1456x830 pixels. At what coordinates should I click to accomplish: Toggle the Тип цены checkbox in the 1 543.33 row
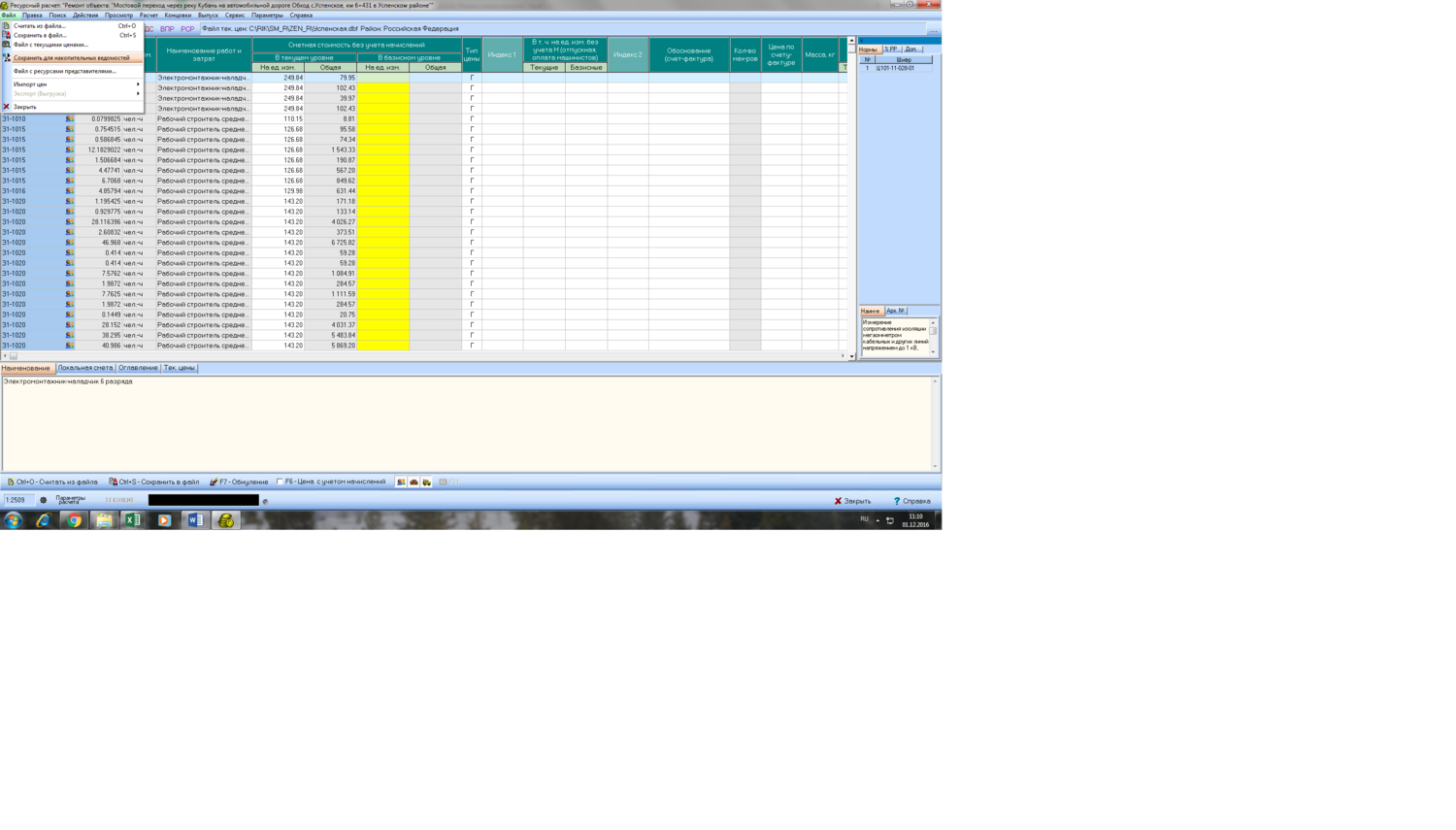(472, 149)
